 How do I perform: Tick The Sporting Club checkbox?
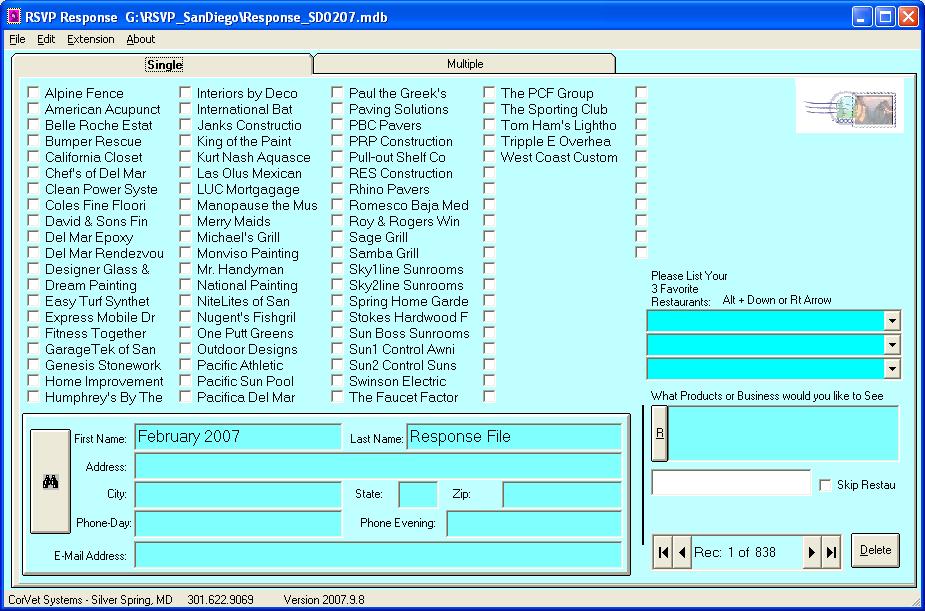click(490, 110)
